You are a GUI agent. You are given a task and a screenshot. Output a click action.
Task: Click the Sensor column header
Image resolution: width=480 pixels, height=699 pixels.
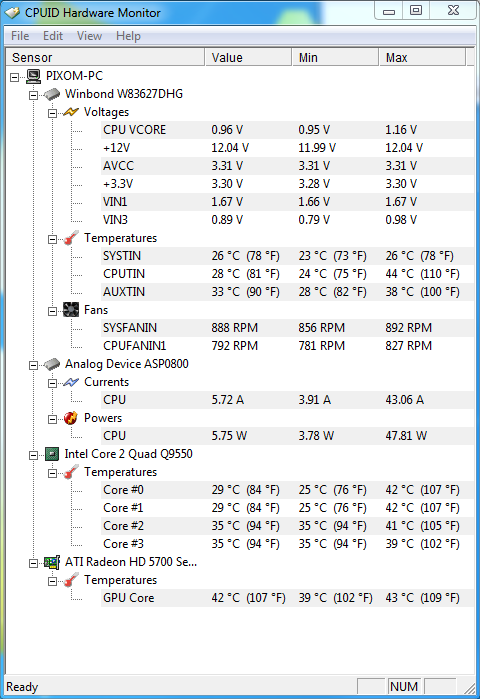tap(105, 58)
